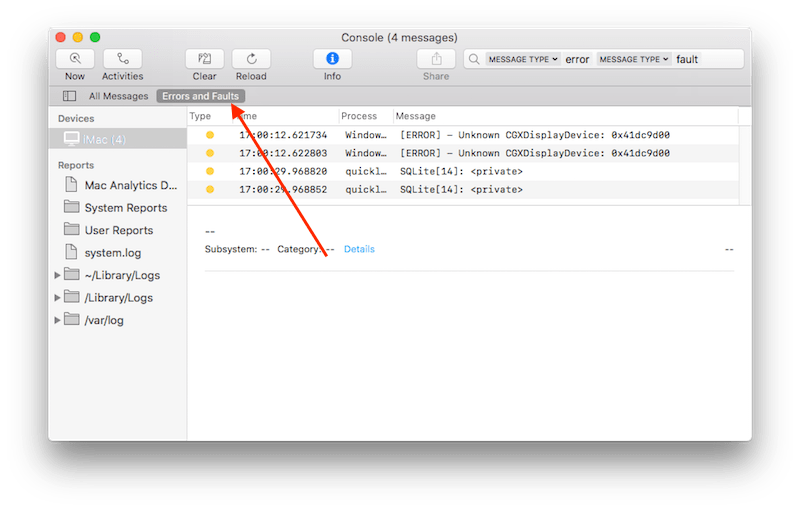
Task: Click the Reports sidebar heading
Action: pyautogui.click(x=76, y=165)
